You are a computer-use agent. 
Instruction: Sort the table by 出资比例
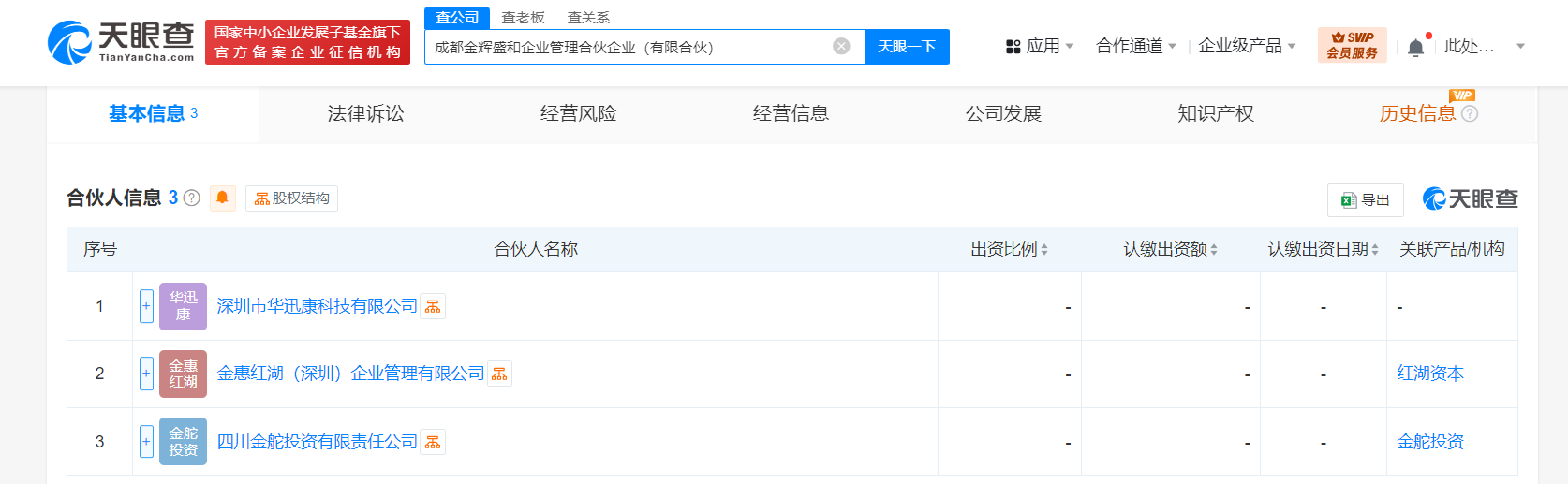coord(1010,249)
